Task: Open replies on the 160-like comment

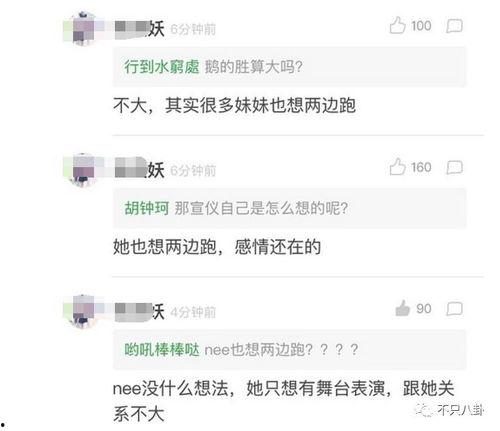Action: (x=454, y=167)
